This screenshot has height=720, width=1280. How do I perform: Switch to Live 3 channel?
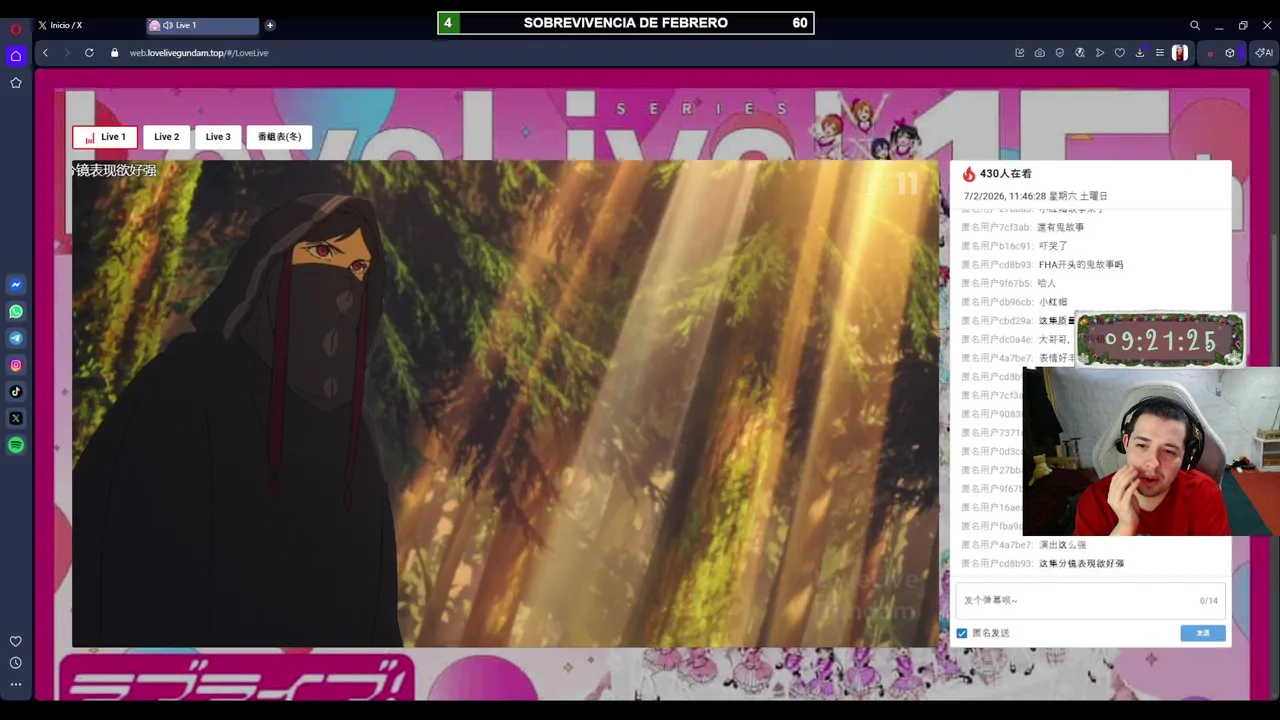218,137
